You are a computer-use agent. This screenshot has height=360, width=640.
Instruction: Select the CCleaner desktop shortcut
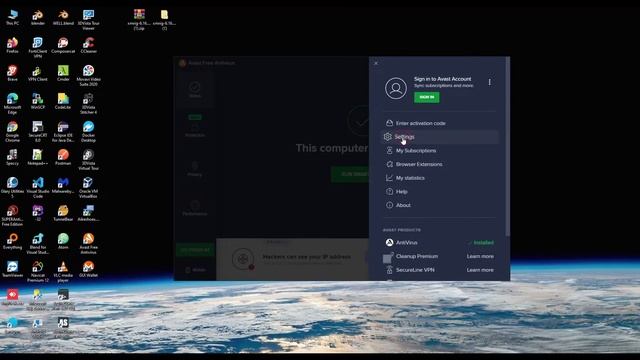pyautogui.click(x=89, y=46)
